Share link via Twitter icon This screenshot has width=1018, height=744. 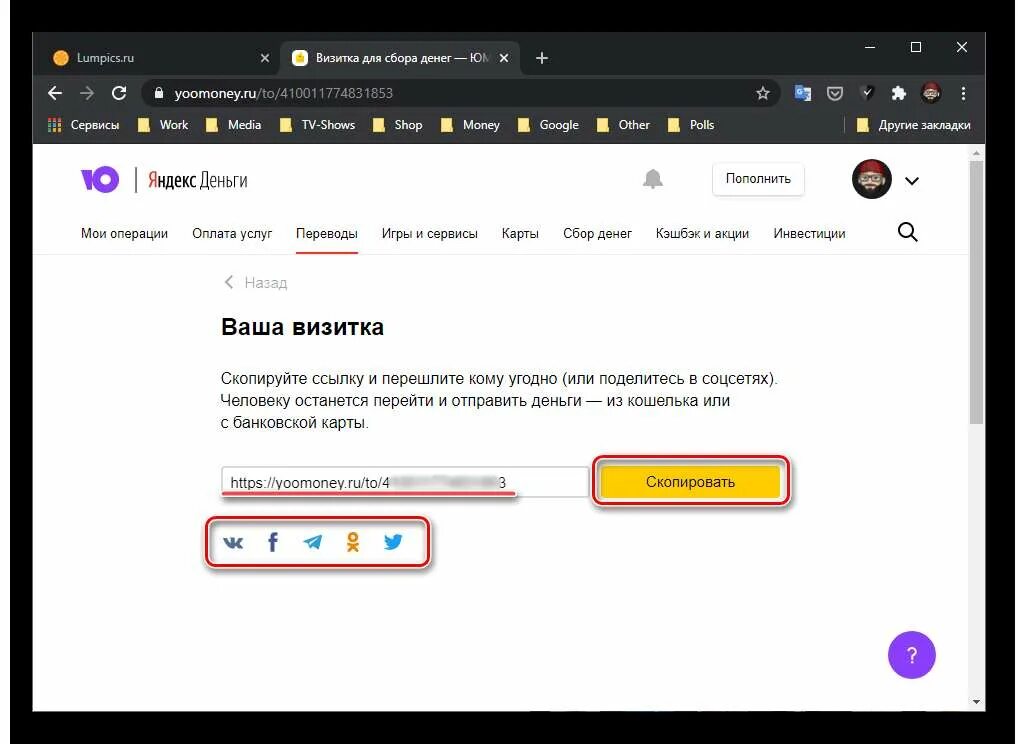click(x=393, y=541)
